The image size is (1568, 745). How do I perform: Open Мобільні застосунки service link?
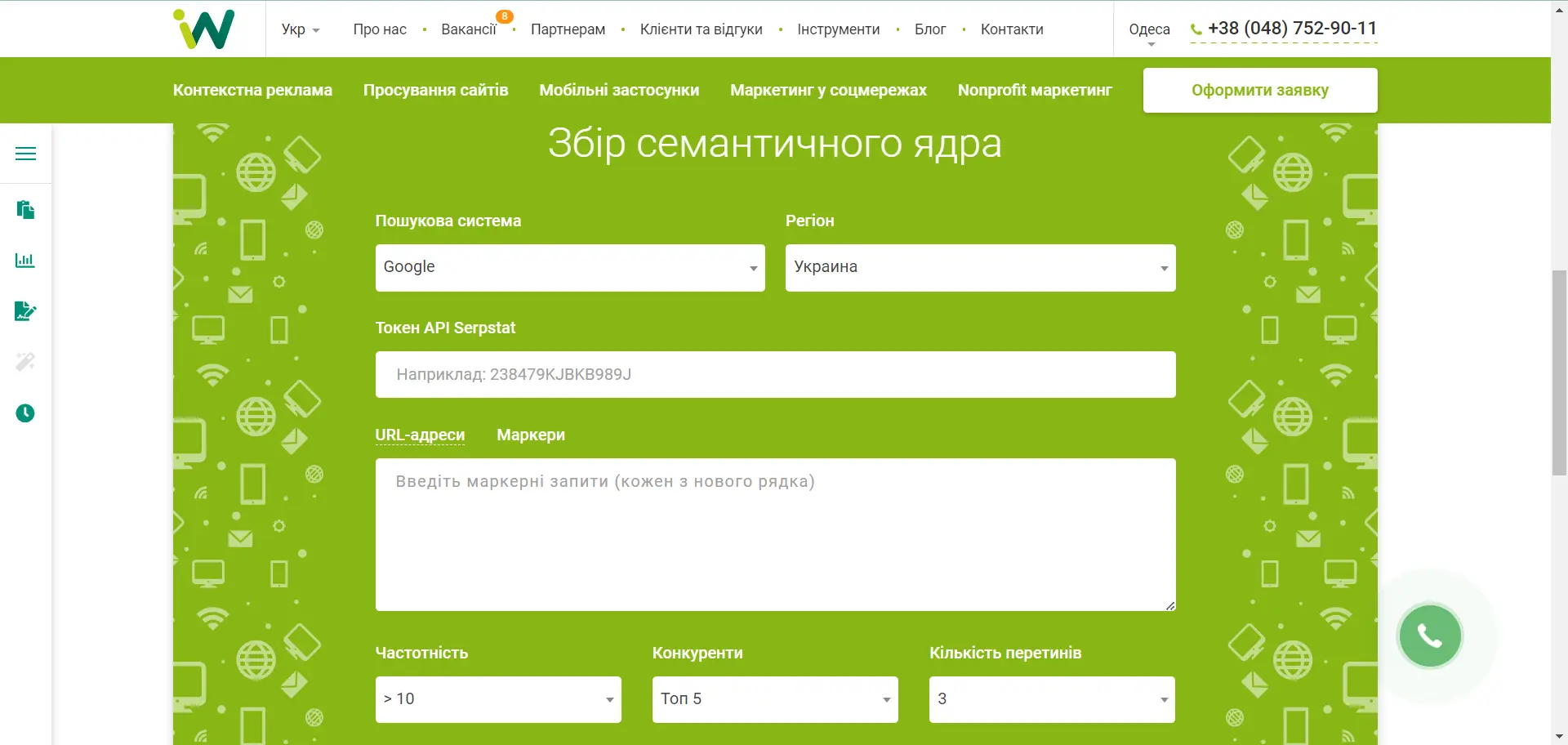click(619, 90)
